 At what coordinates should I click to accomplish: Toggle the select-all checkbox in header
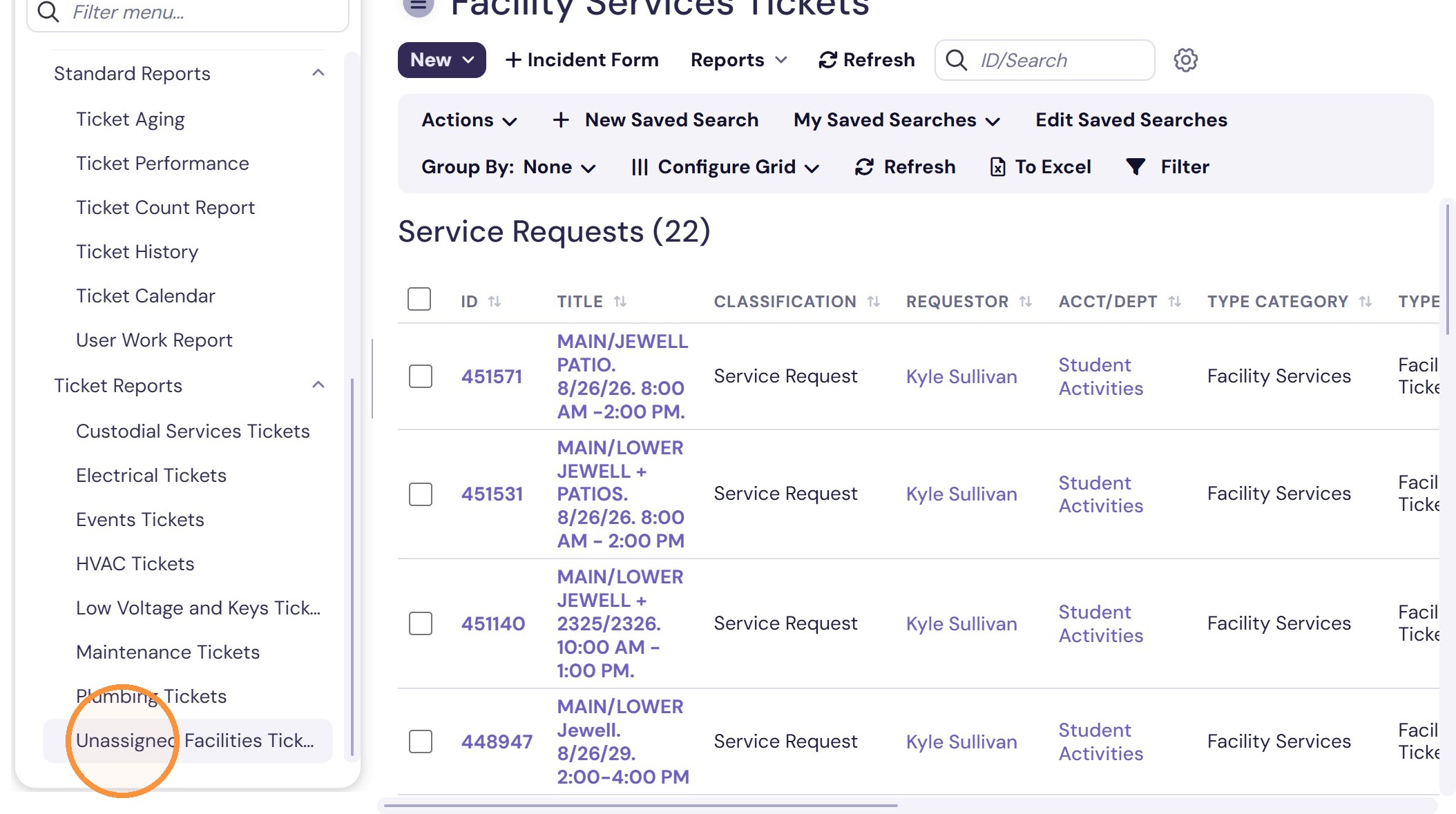[419, 299]
